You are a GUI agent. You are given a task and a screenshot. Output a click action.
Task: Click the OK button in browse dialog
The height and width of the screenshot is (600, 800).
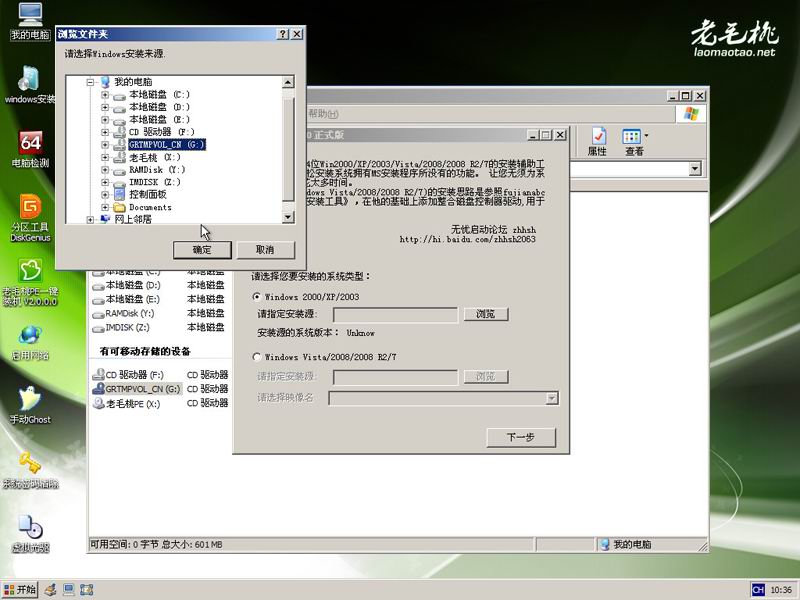coord(202,249)
